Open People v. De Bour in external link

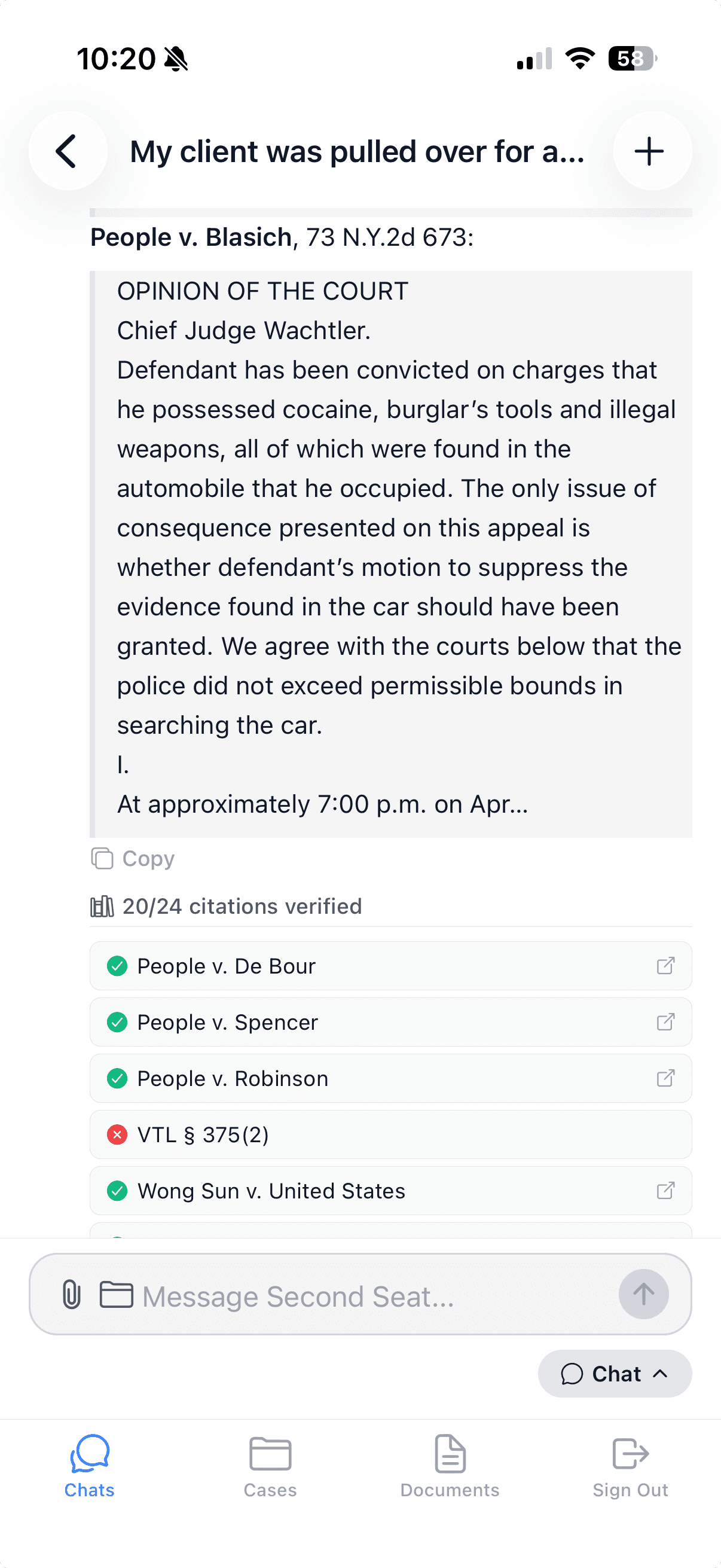[x=666, y=966]
